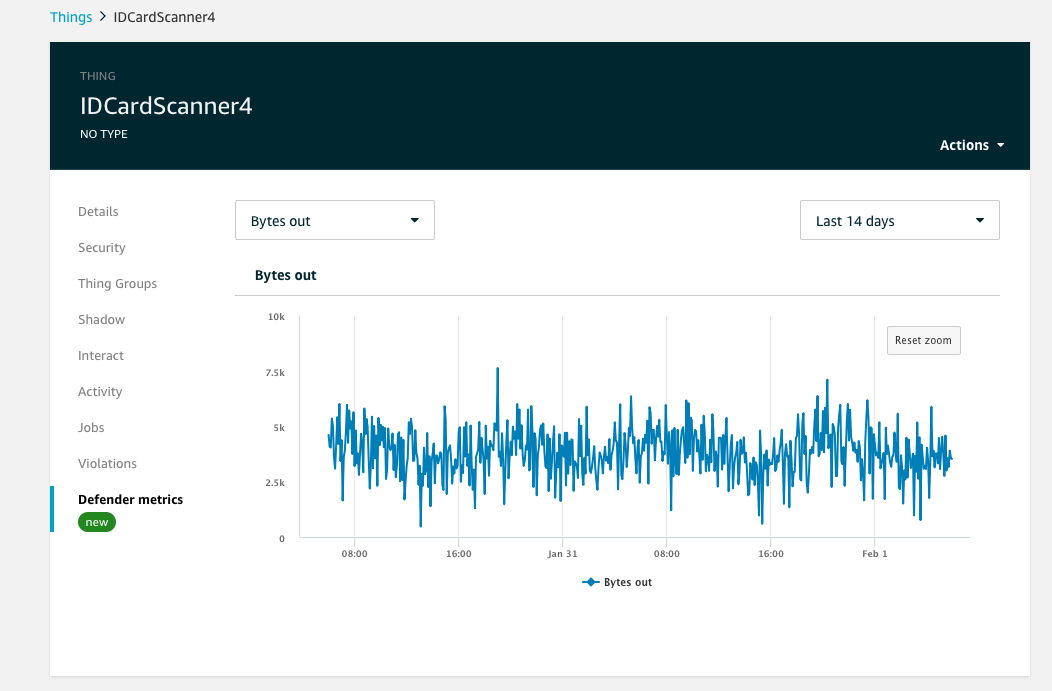Screen dimensions: 1052x691
Task: Click the IDCardScanner4 thing title
Action: click(x=166, y=105)
